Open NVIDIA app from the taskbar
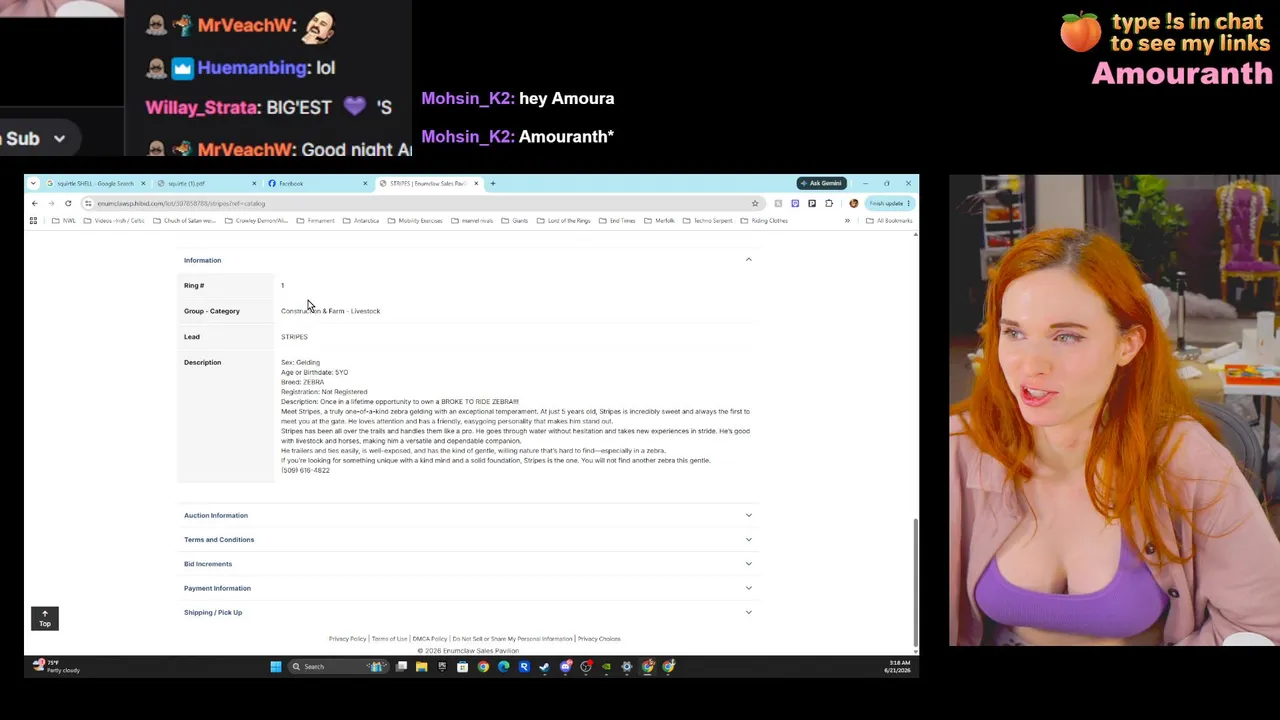Screen dimensions: 1280x720 [x=606, y=667]
